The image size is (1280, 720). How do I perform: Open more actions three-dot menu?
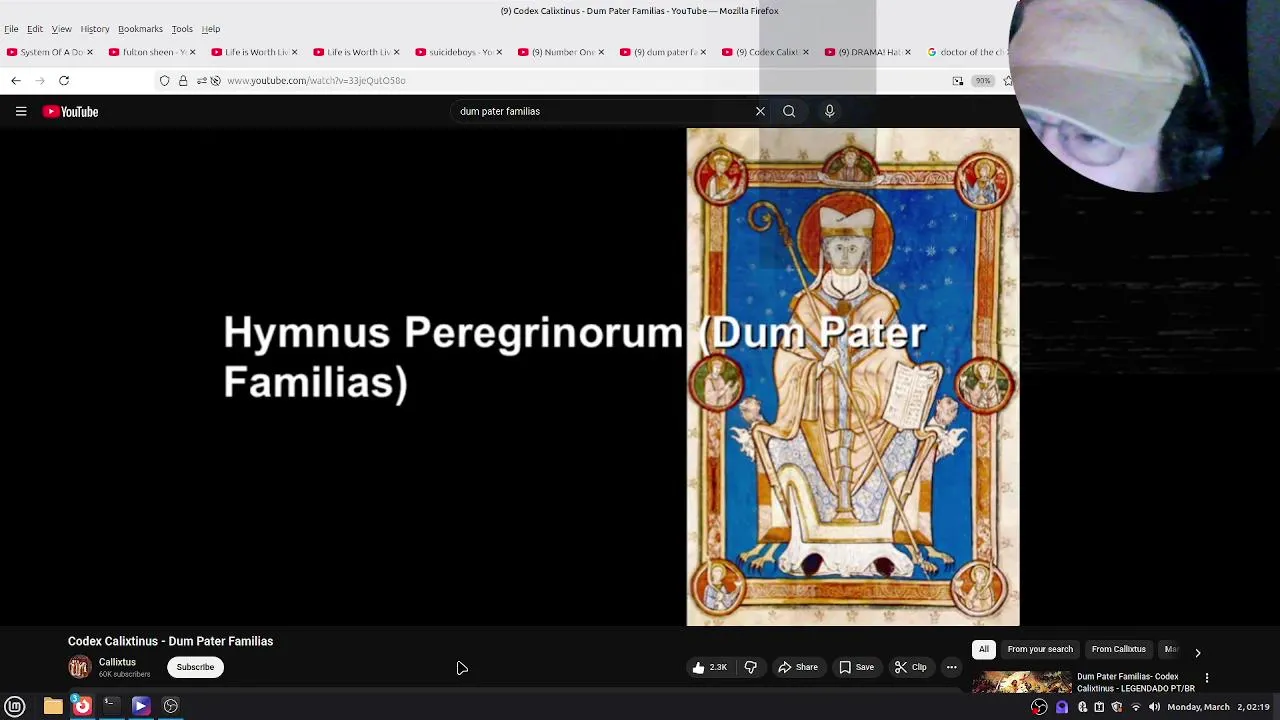(x=952, y=667)
